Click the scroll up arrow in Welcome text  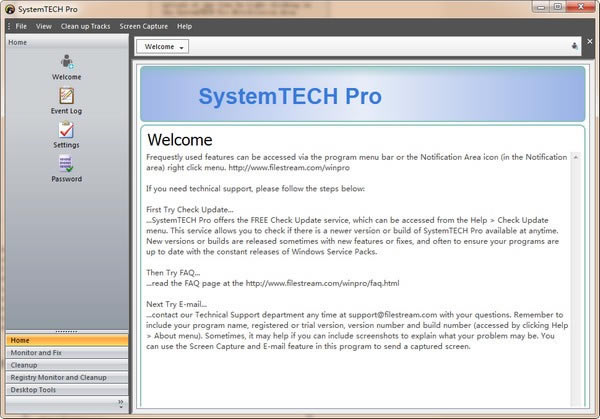pyautogui.click(x=576, y=157)
